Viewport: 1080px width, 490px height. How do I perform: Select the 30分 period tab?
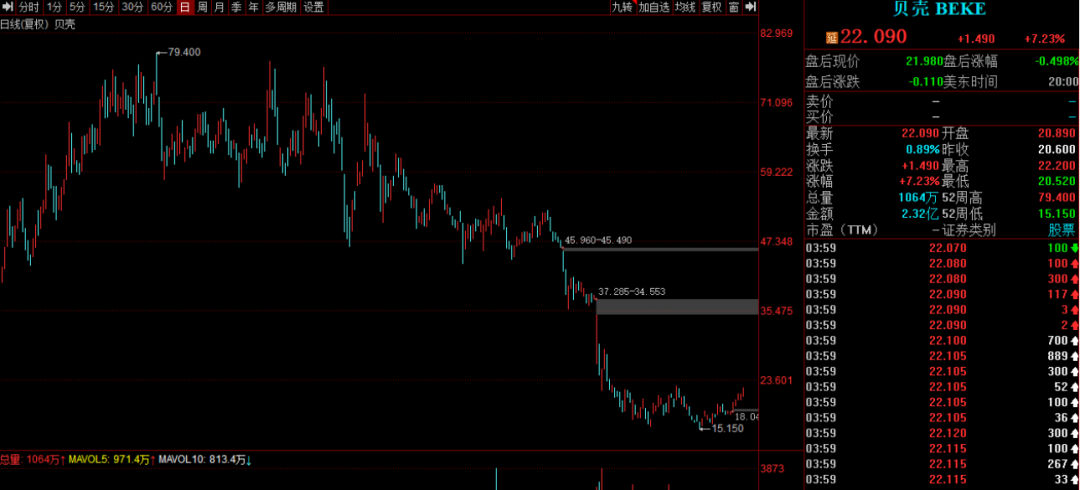pyautogui.click(x=132, y=8)
